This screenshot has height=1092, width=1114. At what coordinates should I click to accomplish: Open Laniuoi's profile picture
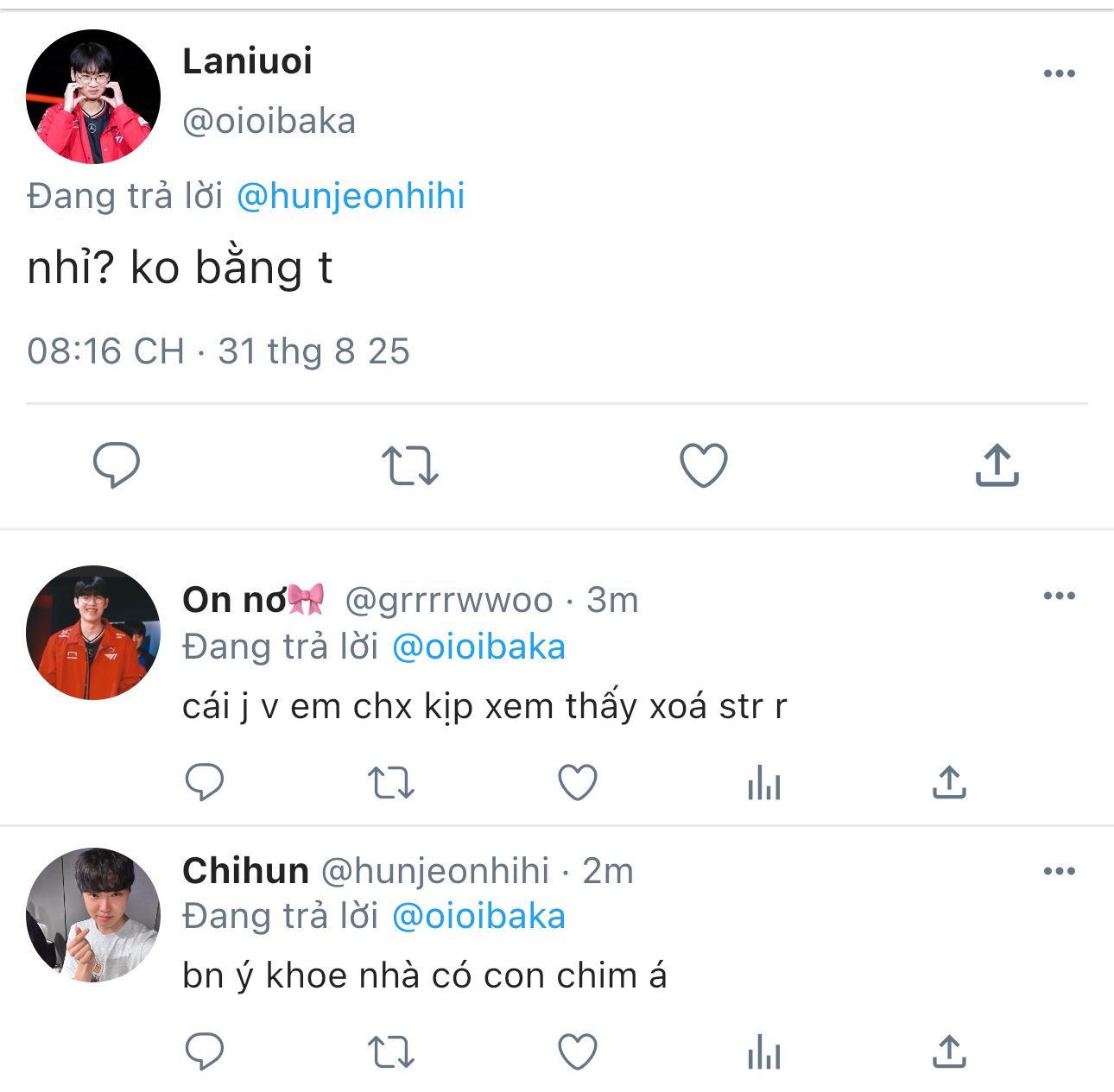tap(93, 97)
